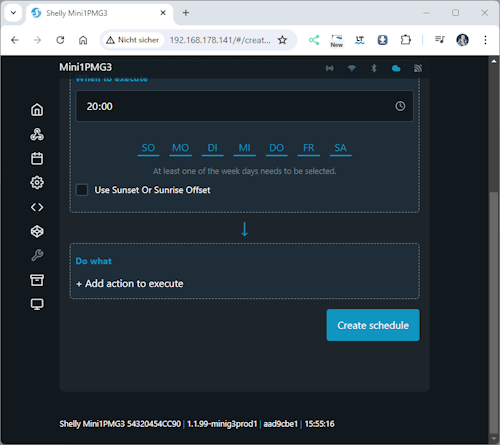Image resolution: width=500 pixels, height=445 pixels.
Task: Open the monitor display sidebar icon
Action: (37, 304)
